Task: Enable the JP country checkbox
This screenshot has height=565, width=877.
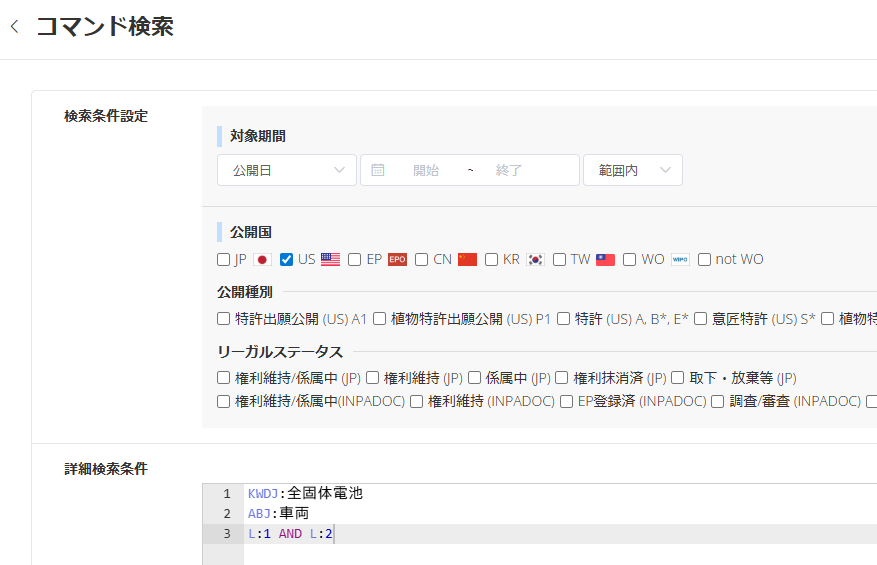Action: (x=224, y=260)
